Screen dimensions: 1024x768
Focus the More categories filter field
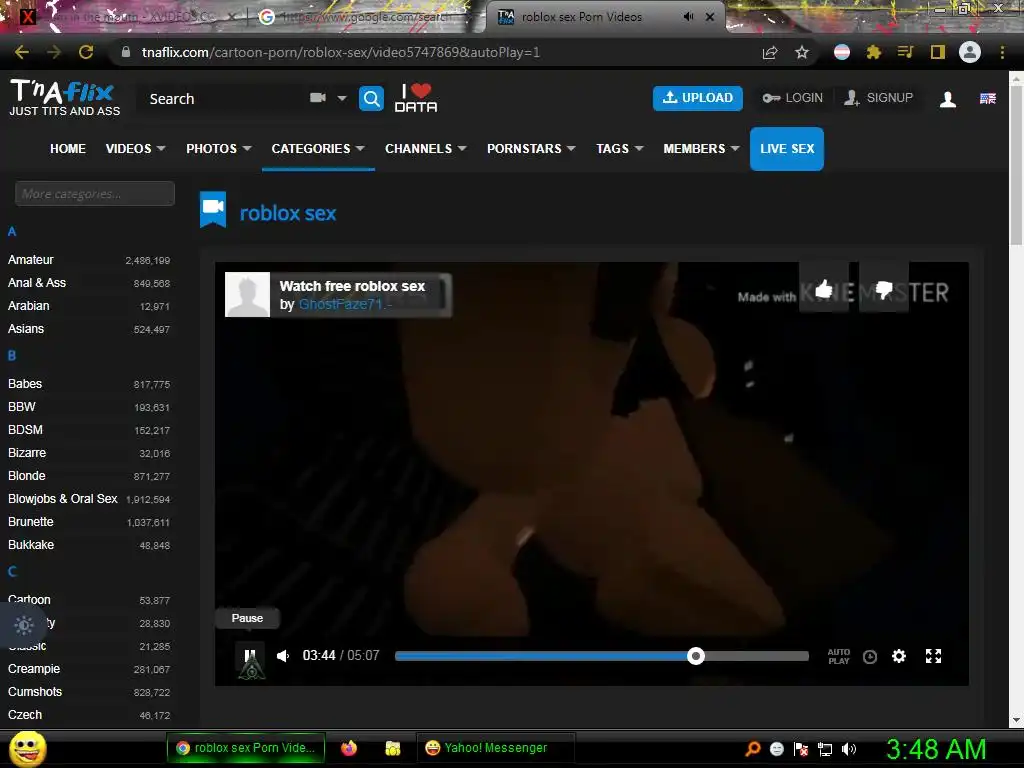[x=95, y=193]
